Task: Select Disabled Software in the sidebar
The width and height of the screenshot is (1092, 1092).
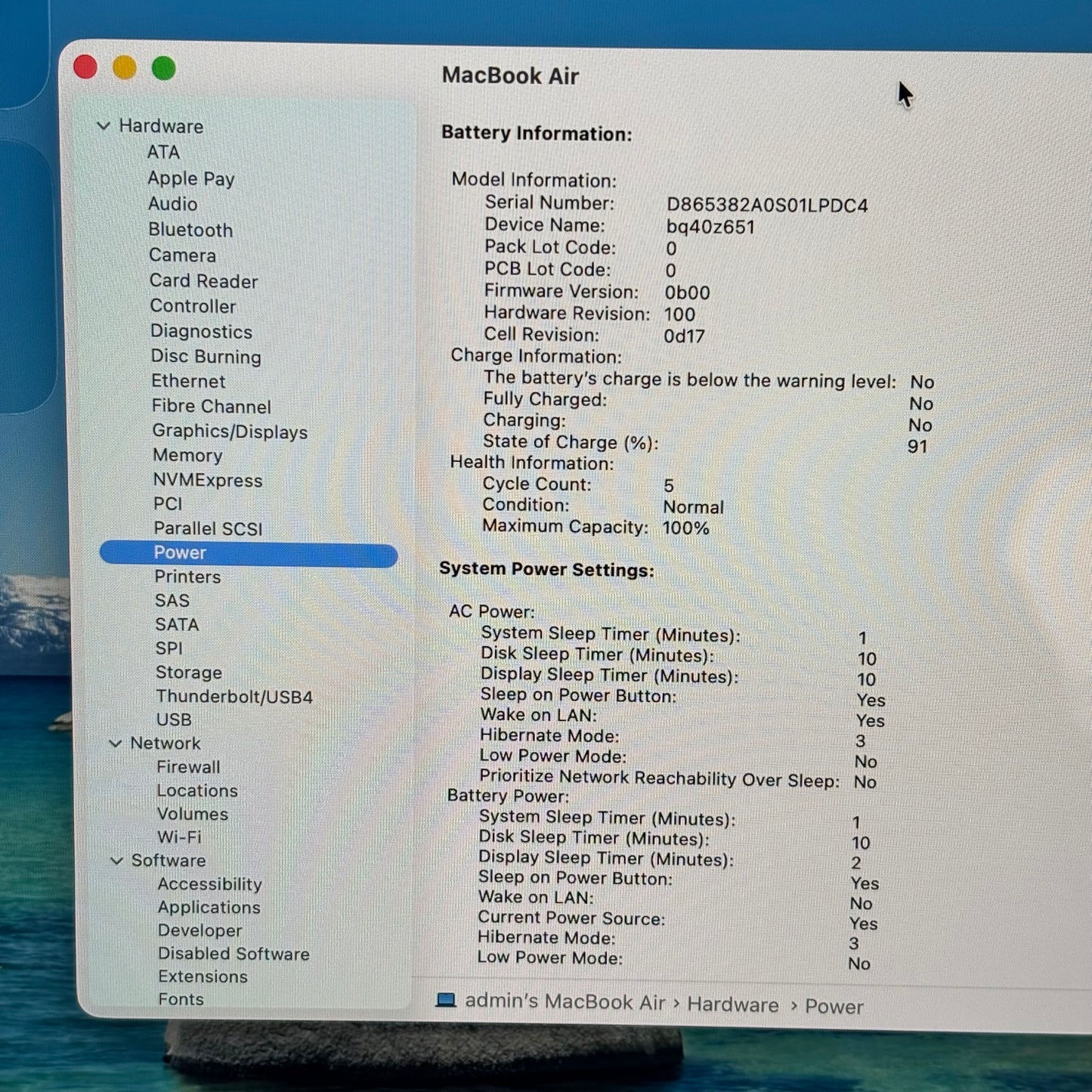Action: (233, 954)
